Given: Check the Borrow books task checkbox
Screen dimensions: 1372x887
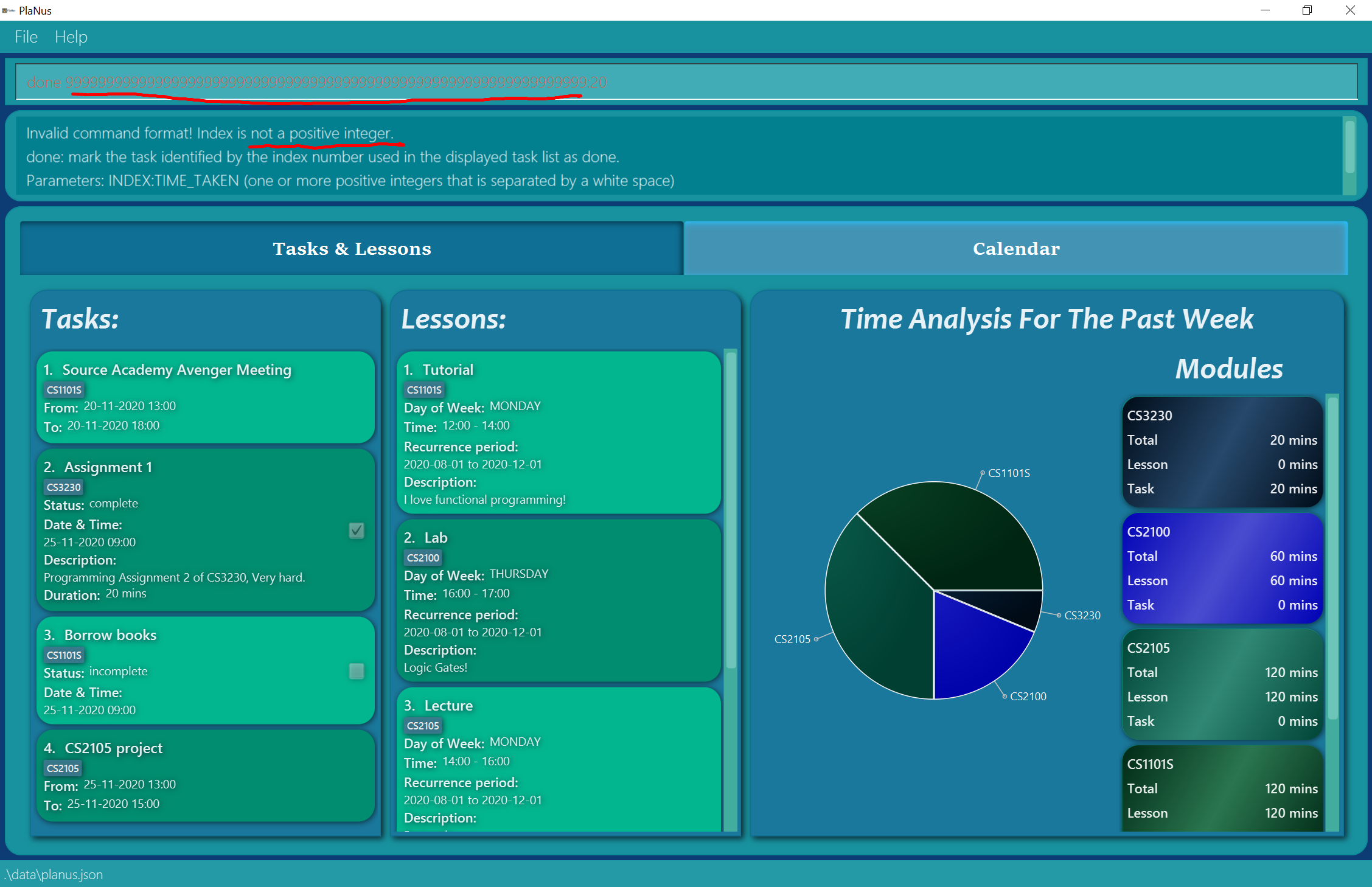Looking at the screenshot, I should click(x=357, y=671).
